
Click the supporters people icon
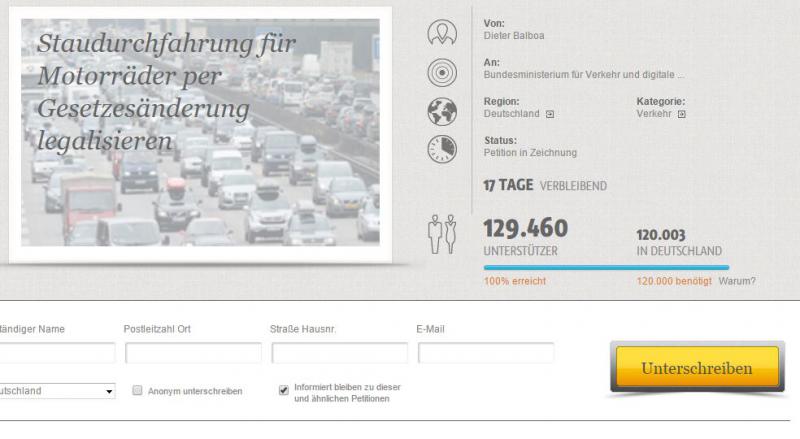click(442, 234)
